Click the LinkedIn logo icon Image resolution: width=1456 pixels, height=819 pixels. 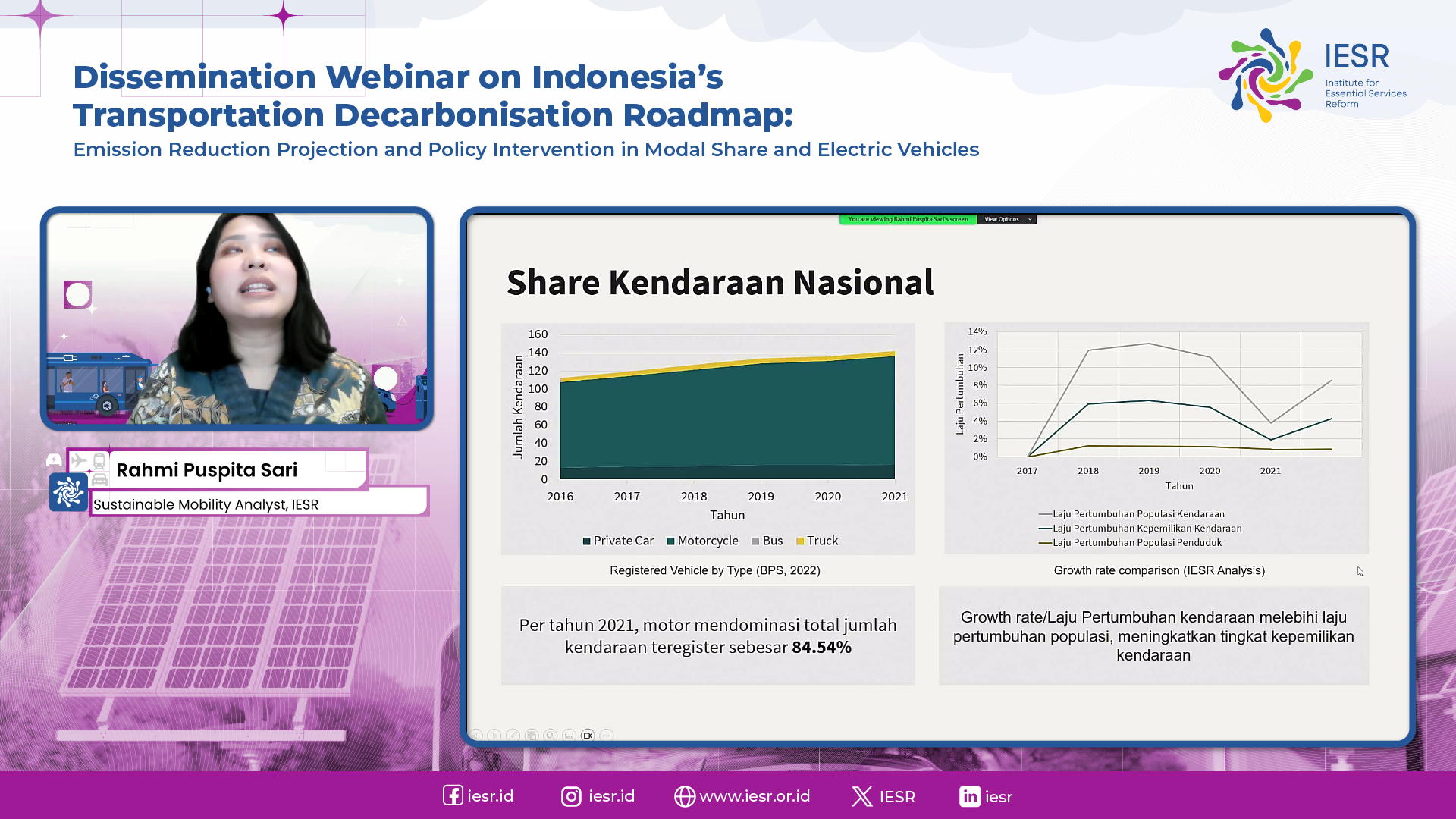[970, 796]
